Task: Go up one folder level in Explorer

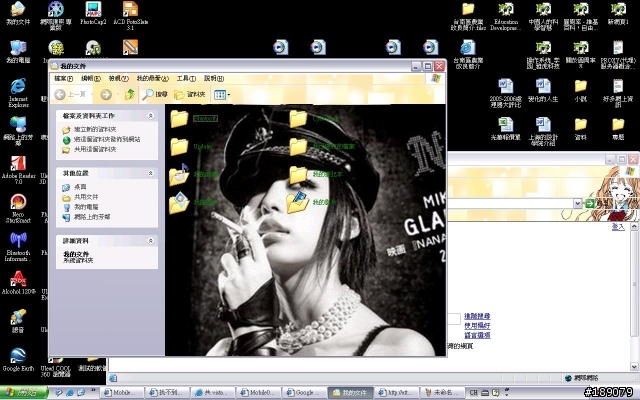Action: [x=130, y=95]
